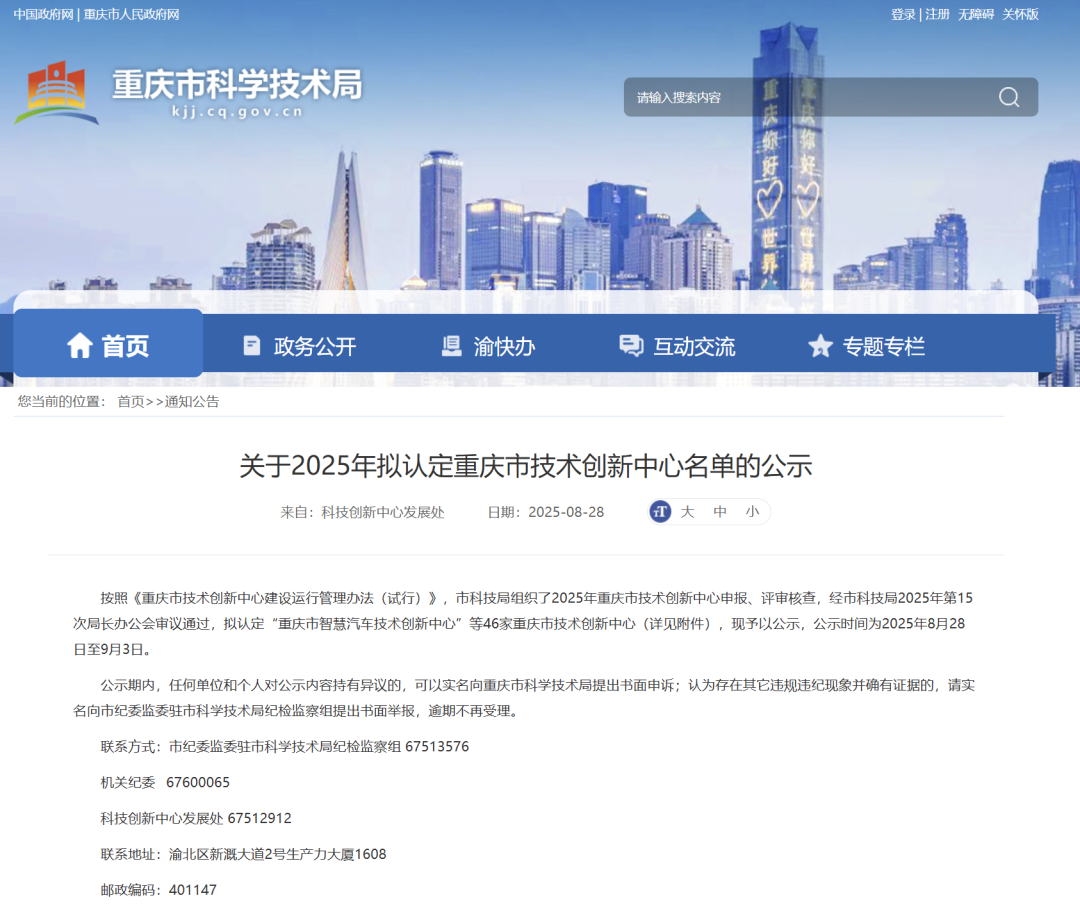Click the phone number 67512912

[260, 818]
